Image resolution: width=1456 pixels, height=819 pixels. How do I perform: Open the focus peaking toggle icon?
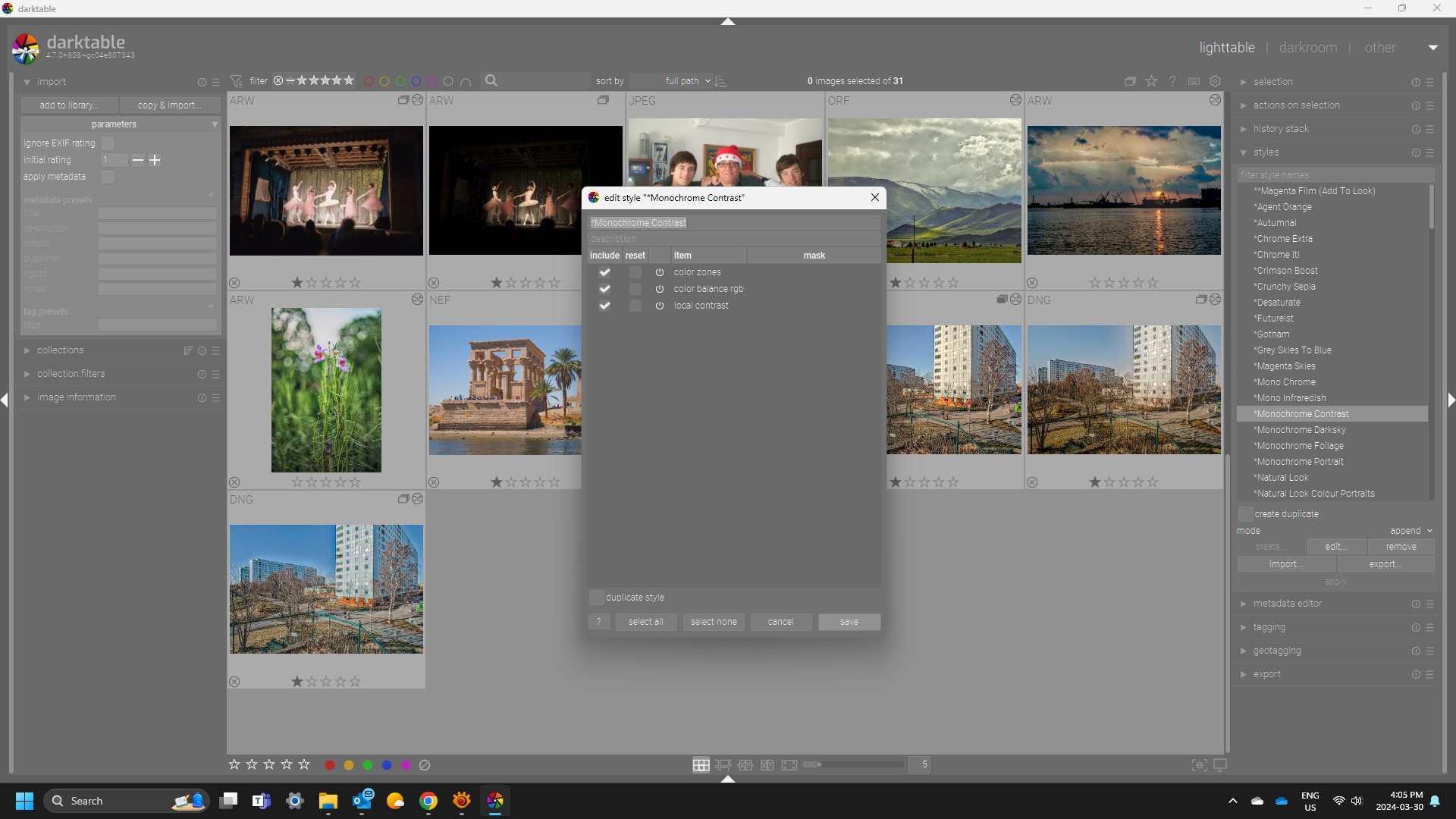coord(1199,765)
